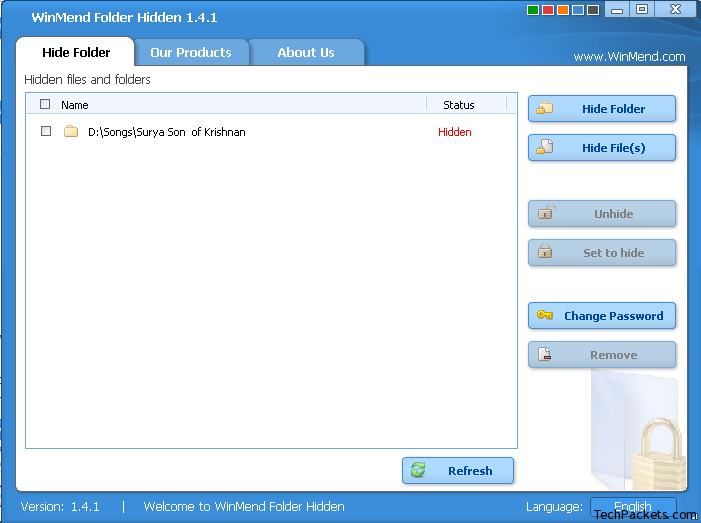
Task: Click the green arrows Refresh icon
Action: 419,471
